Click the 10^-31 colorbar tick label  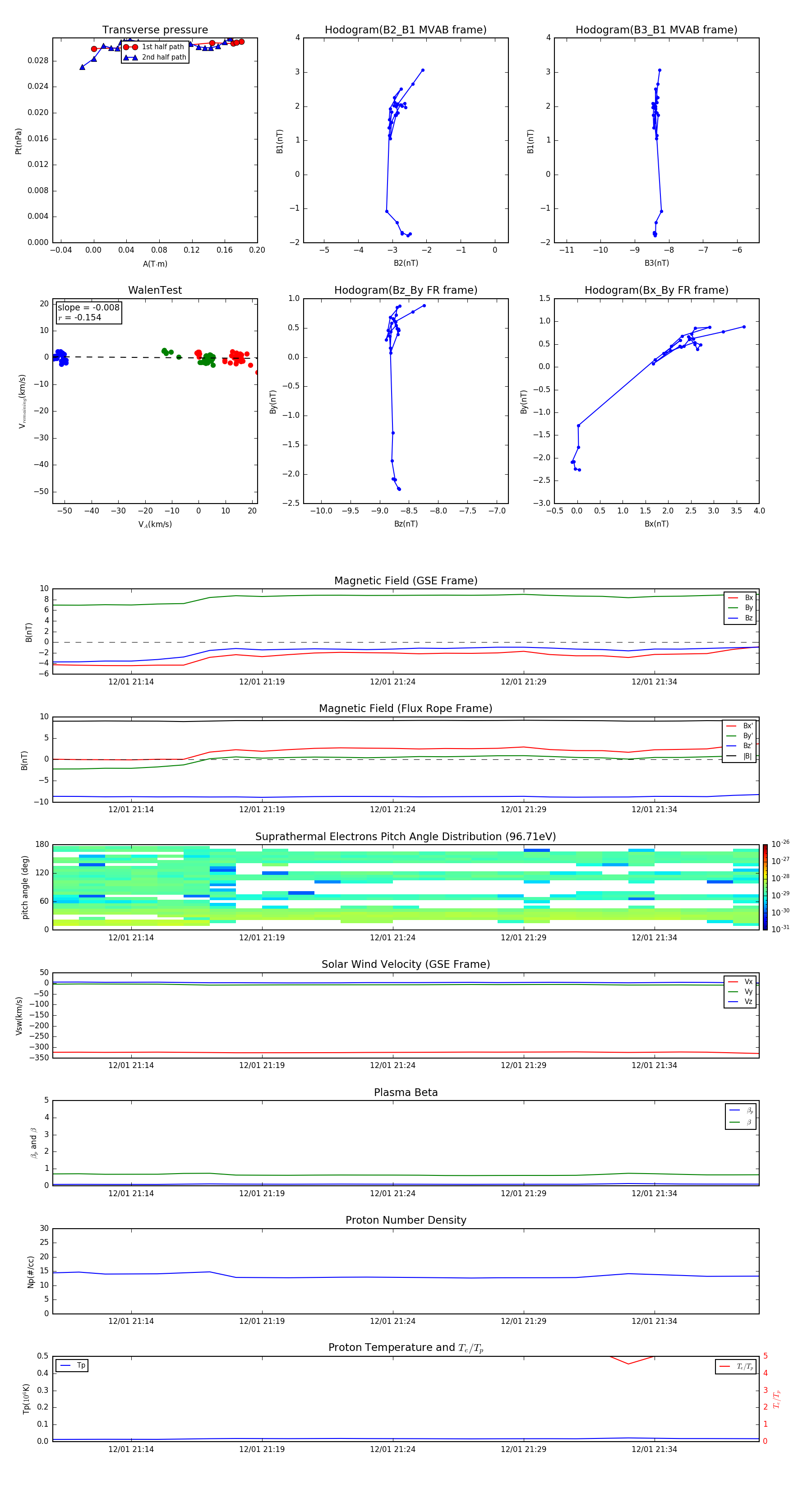click(780, 929)
